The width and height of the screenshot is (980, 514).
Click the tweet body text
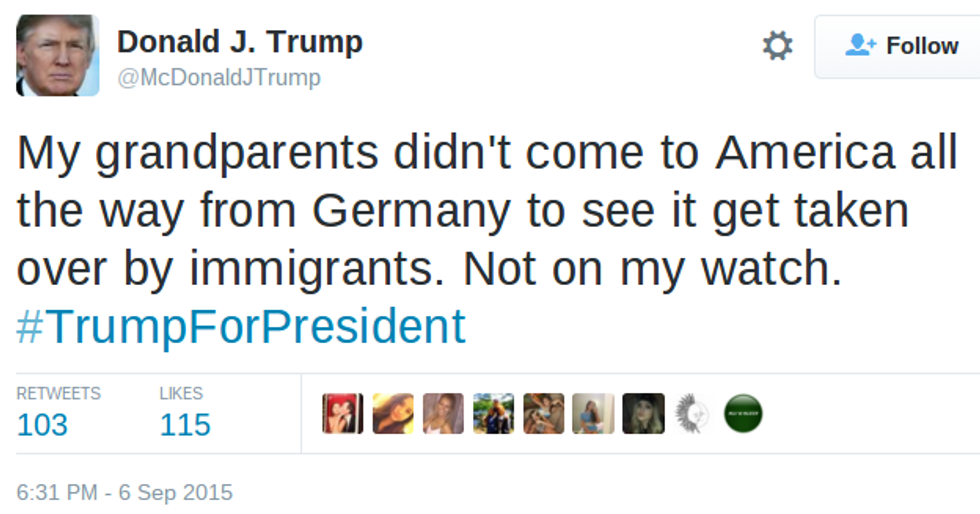point(480,210)
